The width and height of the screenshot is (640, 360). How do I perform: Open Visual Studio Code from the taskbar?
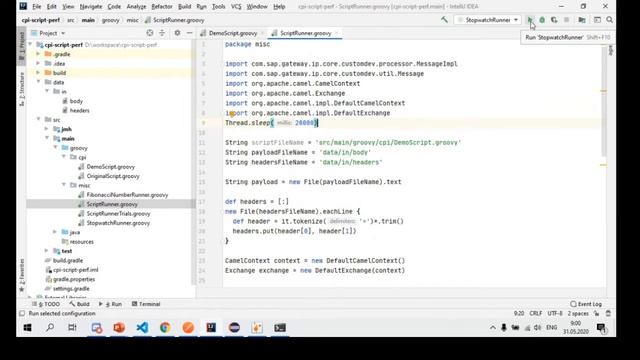142,327
